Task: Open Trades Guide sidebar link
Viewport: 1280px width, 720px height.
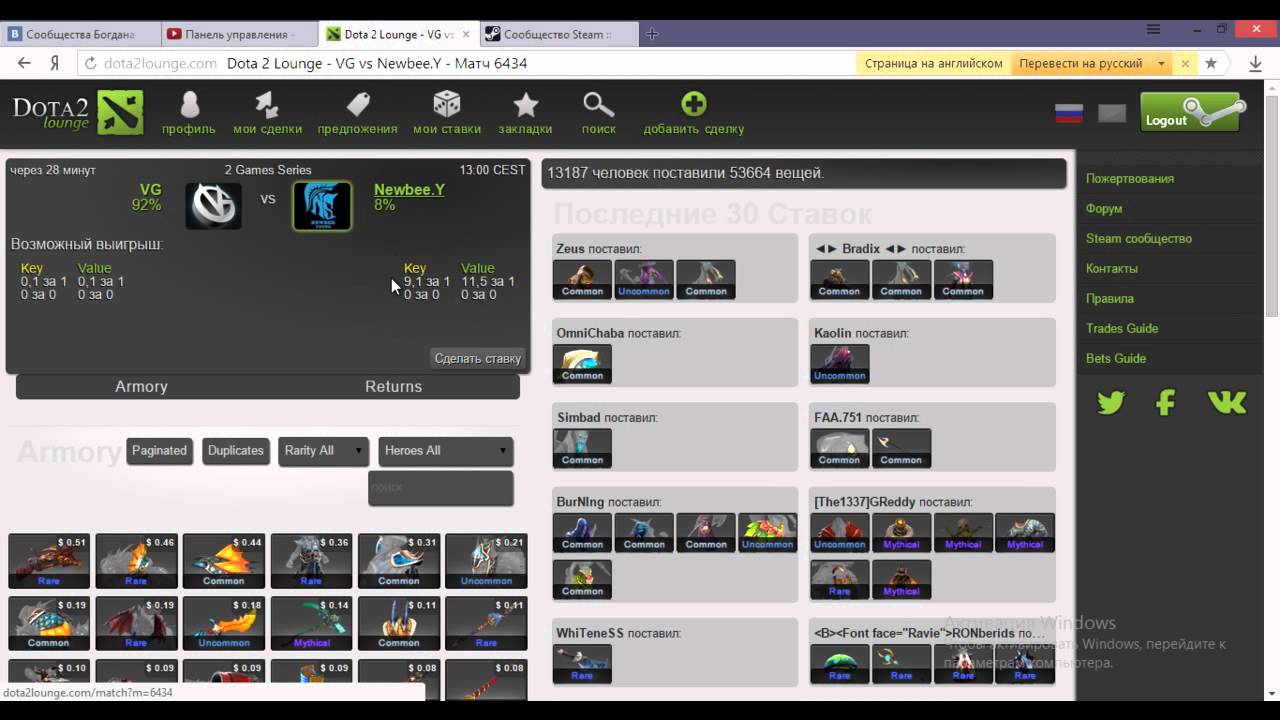Action: [1122, 329]
